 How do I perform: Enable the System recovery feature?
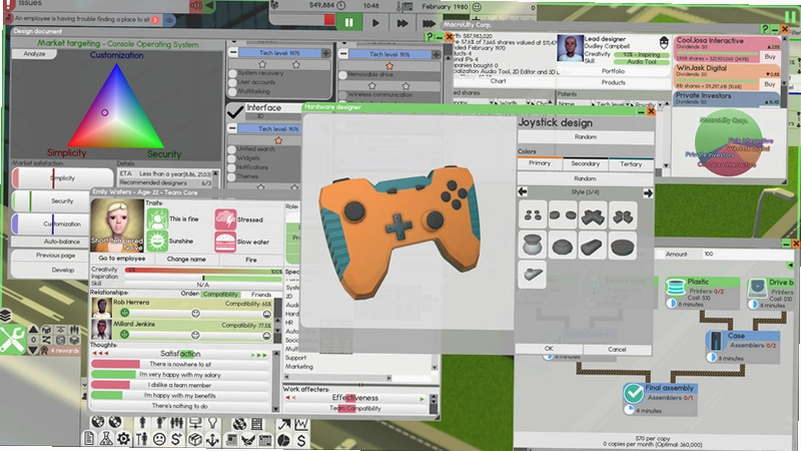click(233, 74)
